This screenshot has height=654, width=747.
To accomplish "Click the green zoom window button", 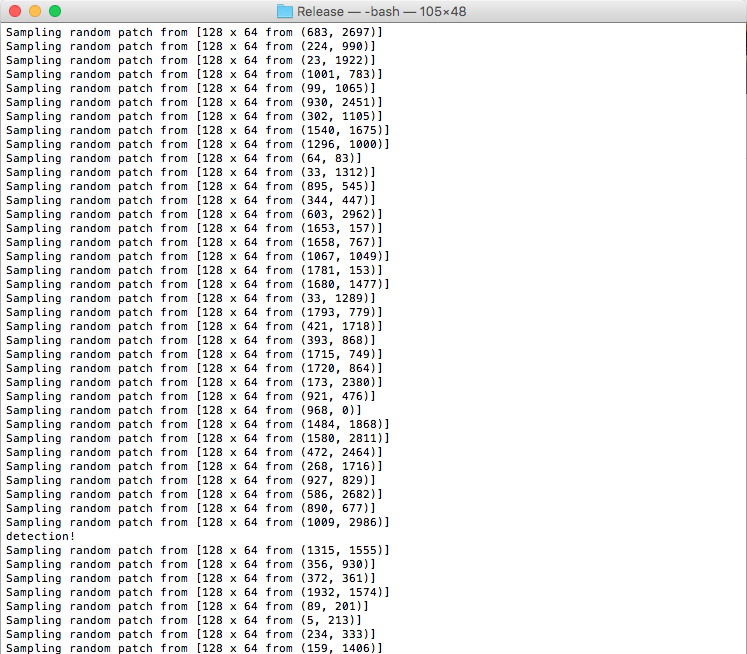I will tap(55, 11).
